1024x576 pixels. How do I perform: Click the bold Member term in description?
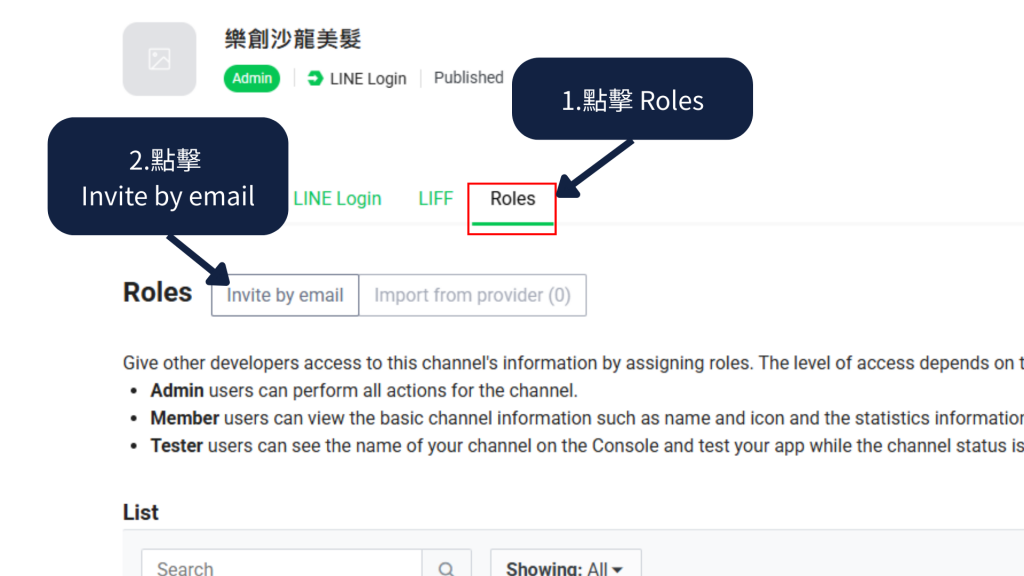184,418
